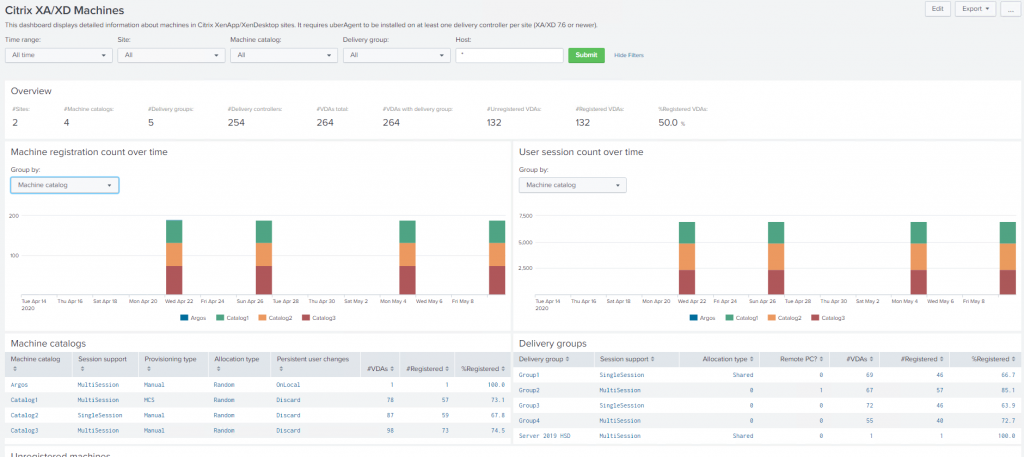Click the Argos machine catalog row

click(258, 385)
